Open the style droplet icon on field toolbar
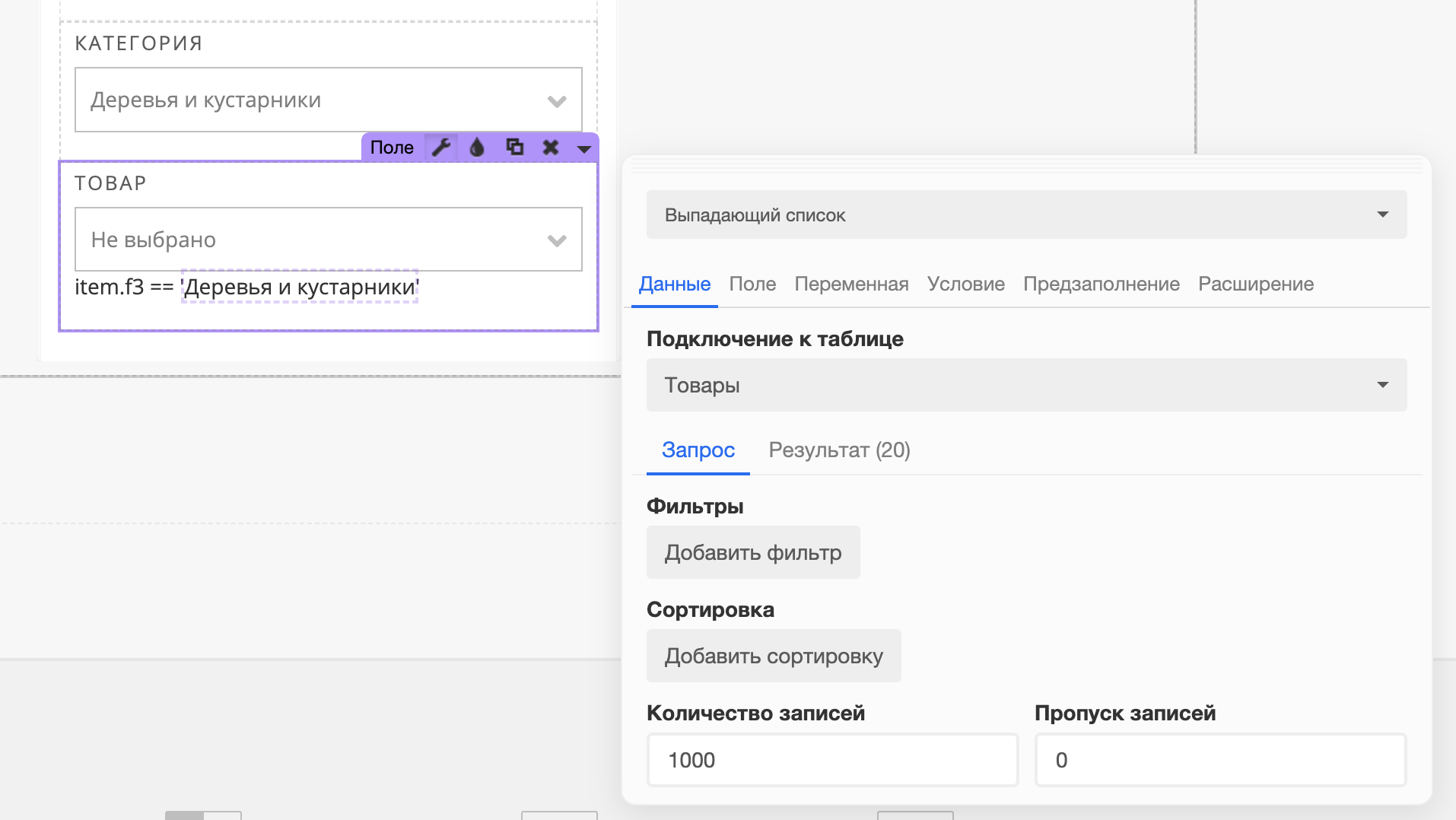1456x820 pixels. [x=477, y=147]
